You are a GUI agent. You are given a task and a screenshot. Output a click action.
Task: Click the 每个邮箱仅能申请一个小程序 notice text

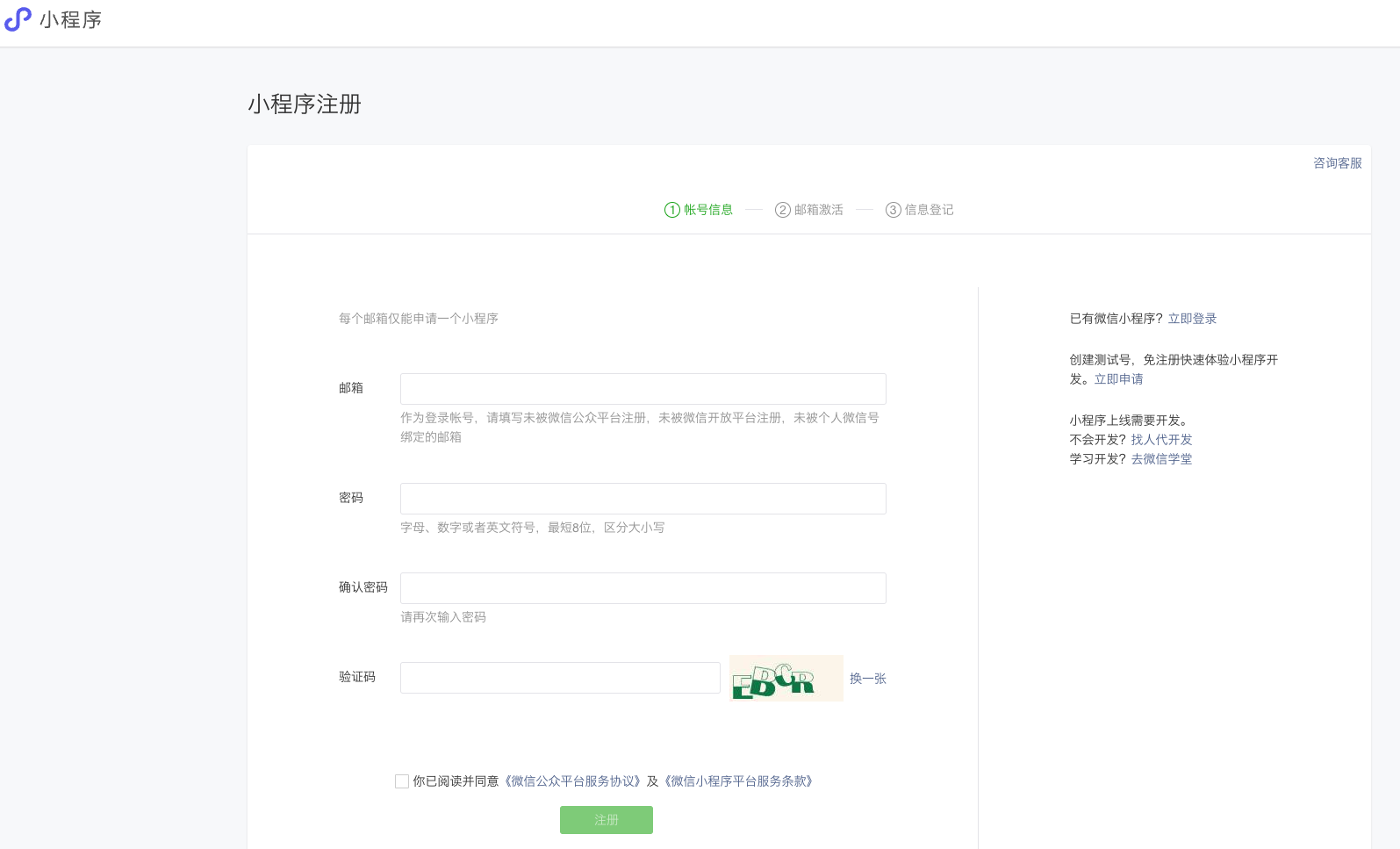[x=419, y=319]
